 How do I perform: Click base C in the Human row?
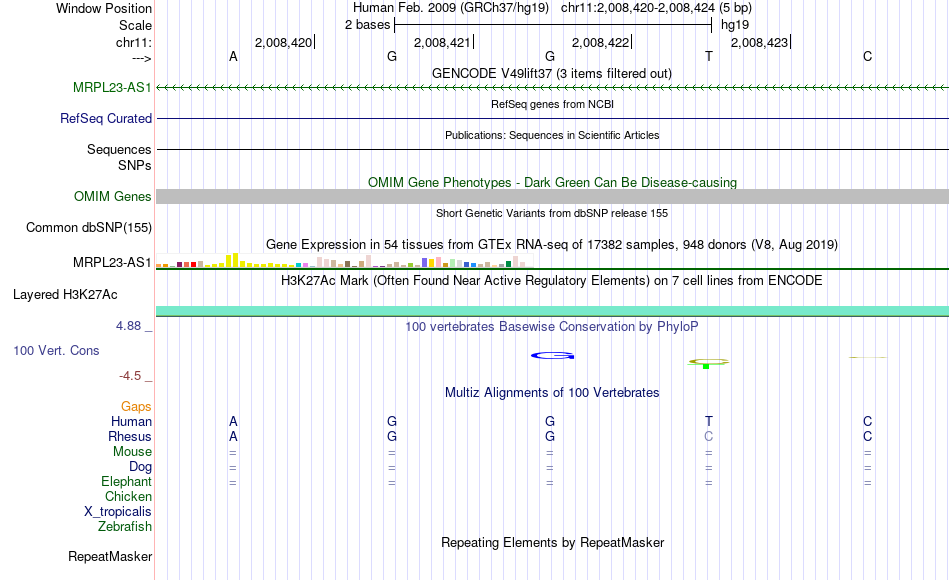coord(868,421)
